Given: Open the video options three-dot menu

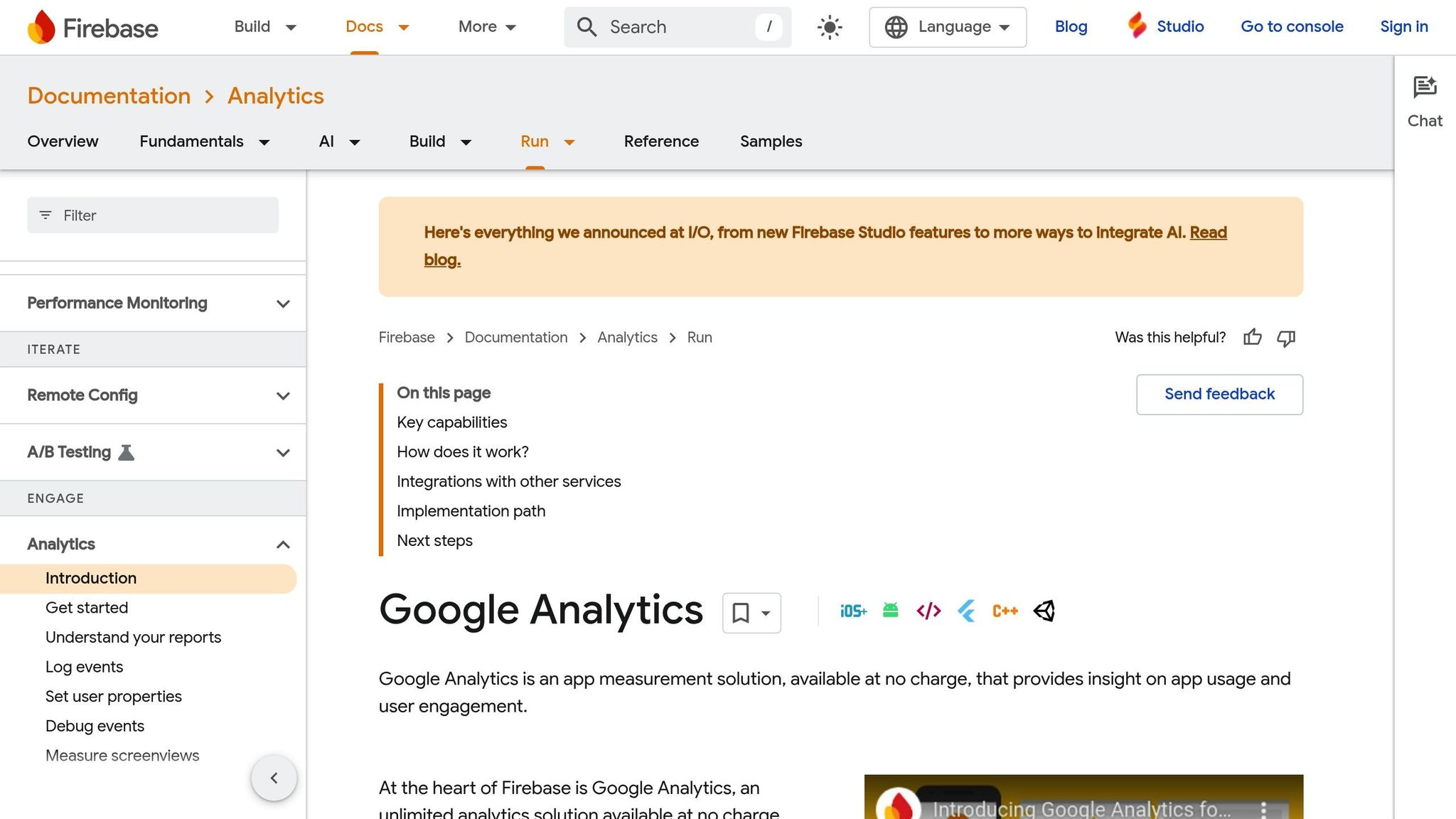Looking at the screenshot, I should [x=1264, y=809].
